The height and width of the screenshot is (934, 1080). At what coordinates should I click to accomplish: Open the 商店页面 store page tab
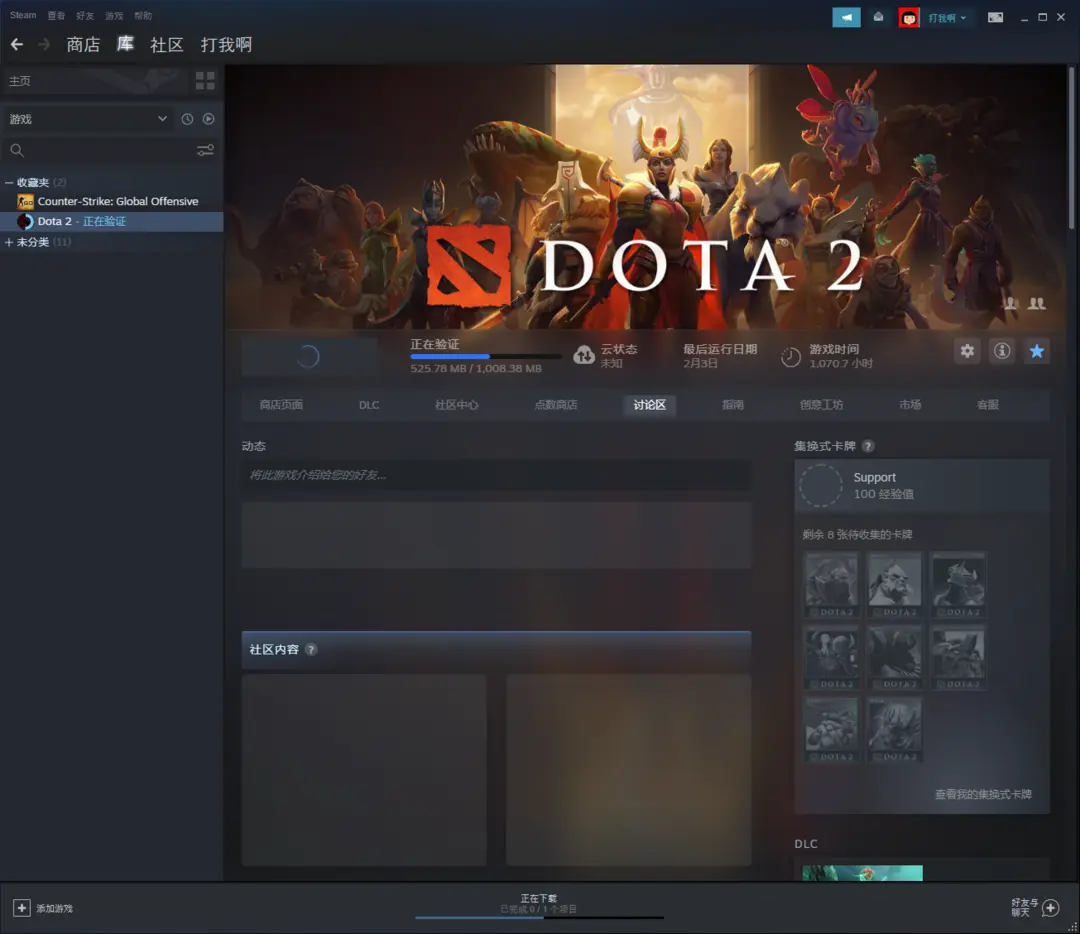click(x=281, y=404)
